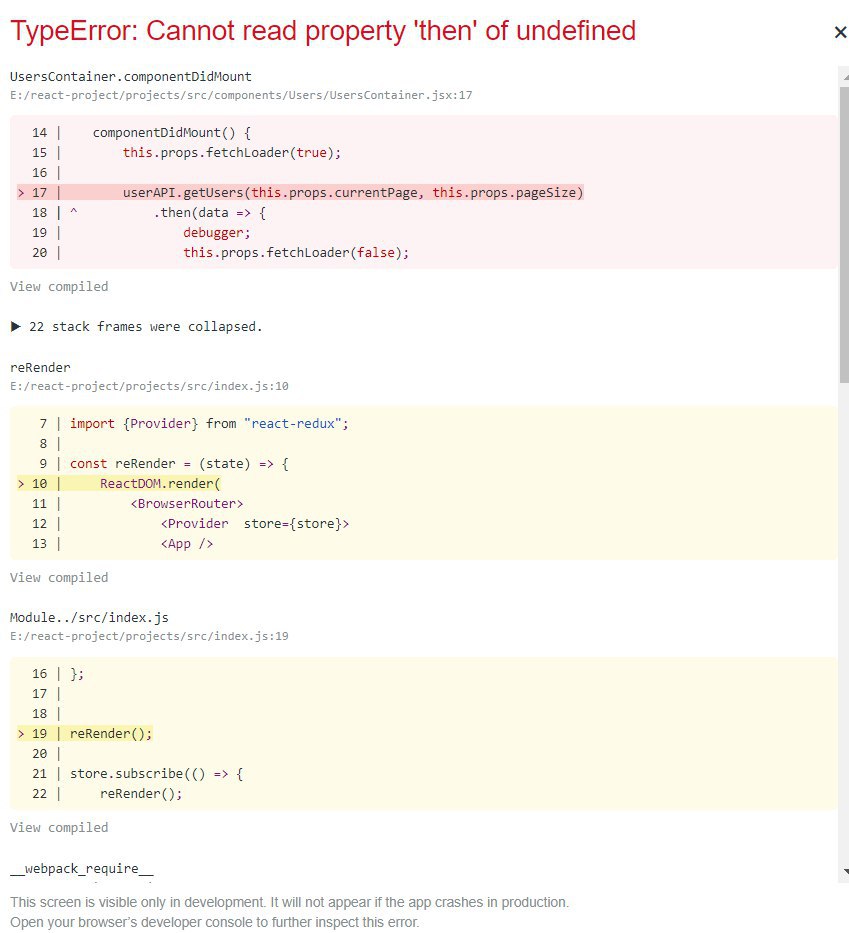Screen dimensions: 849x933
Task: Select the reRender stack frame title
Action: [40, 368]
